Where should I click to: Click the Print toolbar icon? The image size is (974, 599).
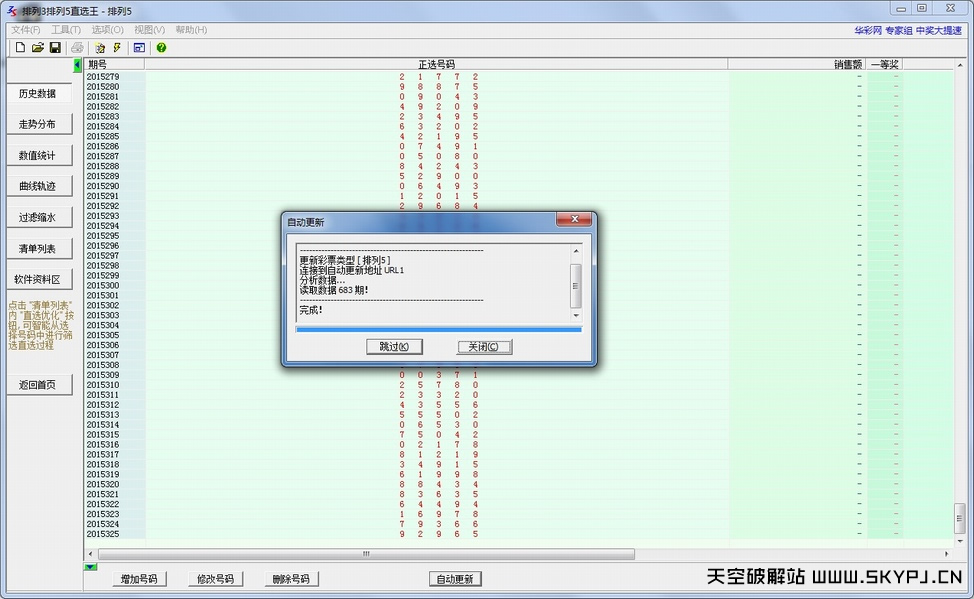point(77,48)
